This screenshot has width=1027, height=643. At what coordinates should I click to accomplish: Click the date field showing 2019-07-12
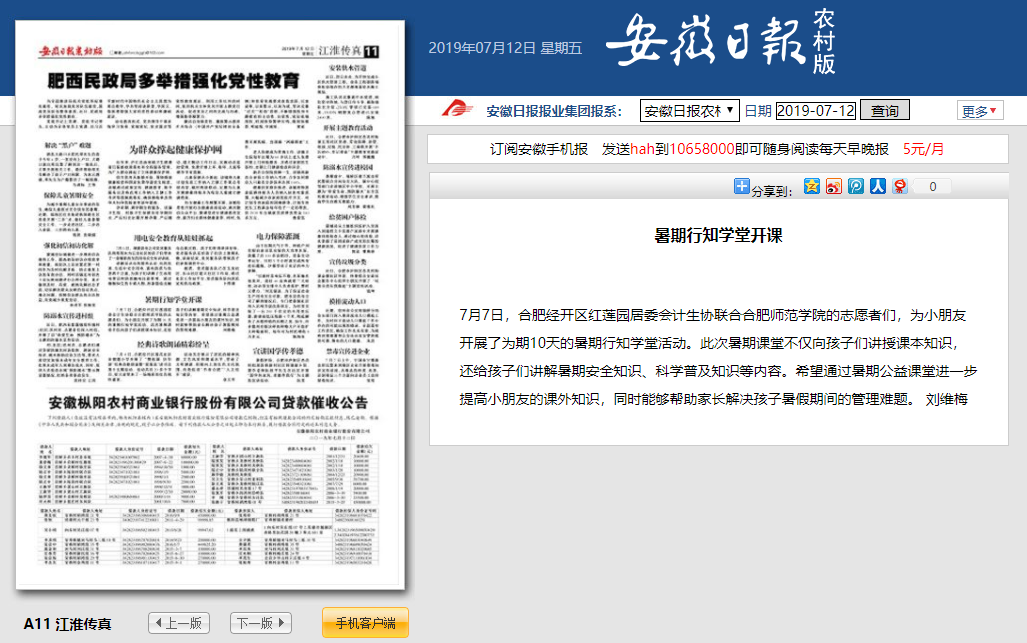coord(816,110)
